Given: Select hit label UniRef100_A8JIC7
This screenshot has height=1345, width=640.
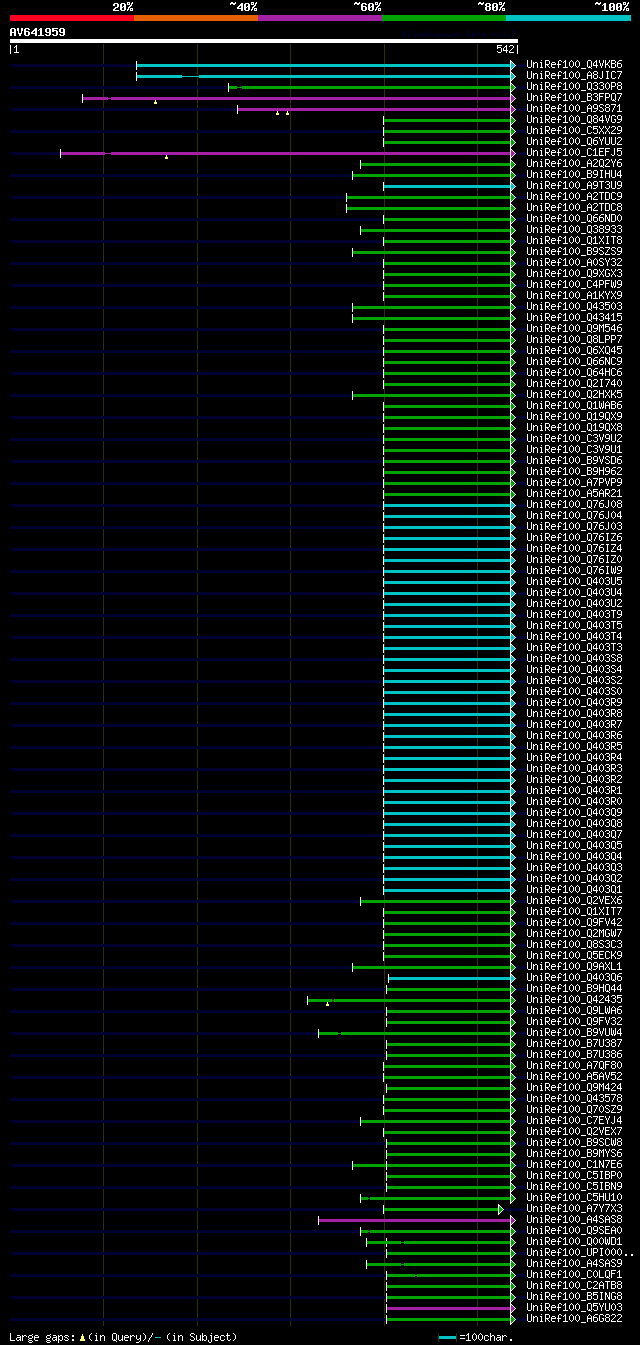Looking at the screenshot, I should tap(574, 76).
